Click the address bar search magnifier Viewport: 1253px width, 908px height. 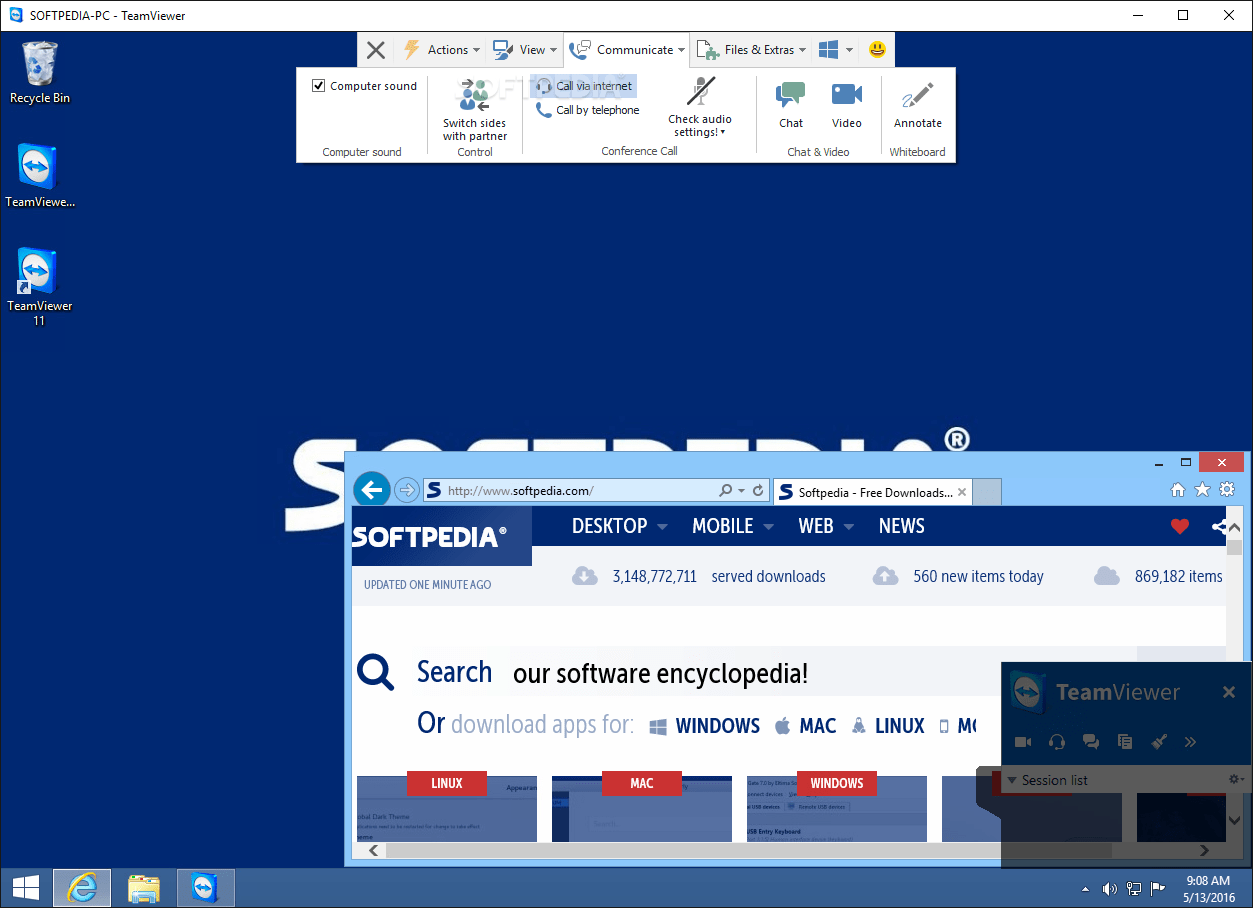click(x=726, y=491)
